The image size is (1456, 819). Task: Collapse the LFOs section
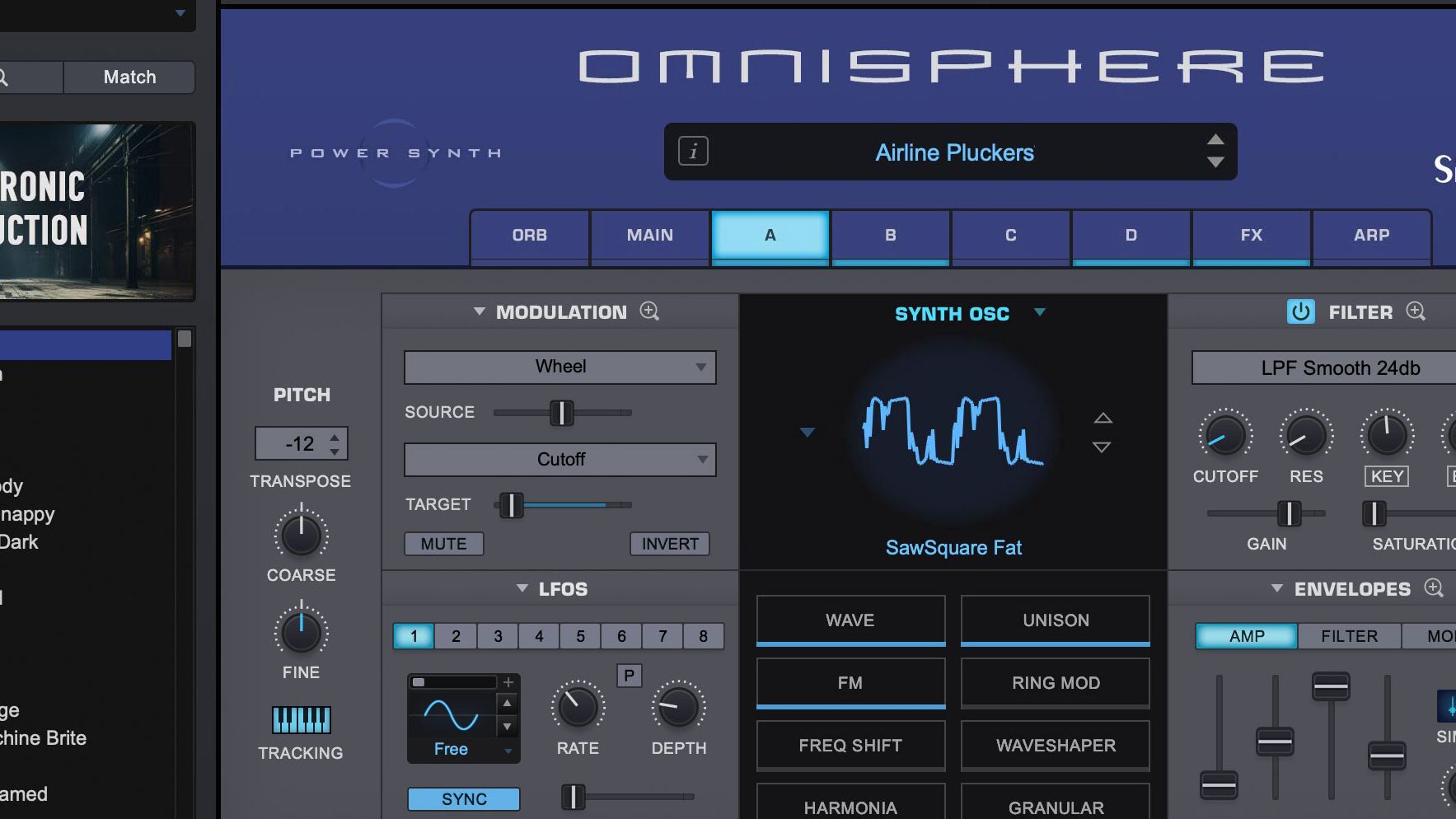[x=522, y=588]
